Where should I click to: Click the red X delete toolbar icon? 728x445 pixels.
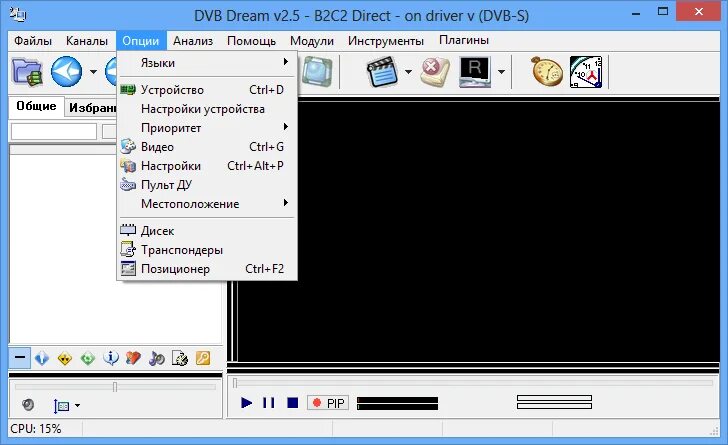point(435,72)
